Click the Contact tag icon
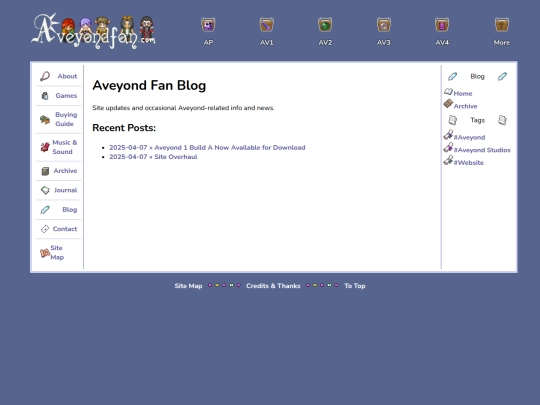Viewport: 540px width, 405px height. [x=45, y=229]
